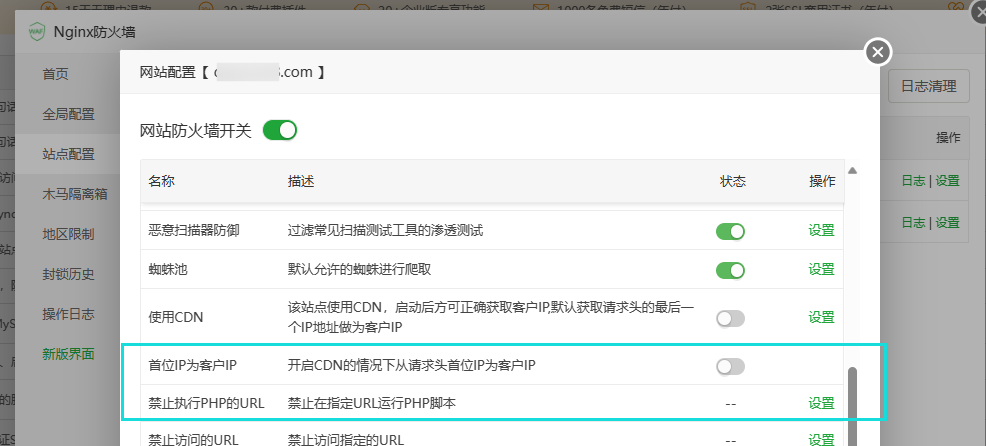Disable the 蜘蛛池 status toggle
Viewport: 986px width, 446px height.
point(730,270)
